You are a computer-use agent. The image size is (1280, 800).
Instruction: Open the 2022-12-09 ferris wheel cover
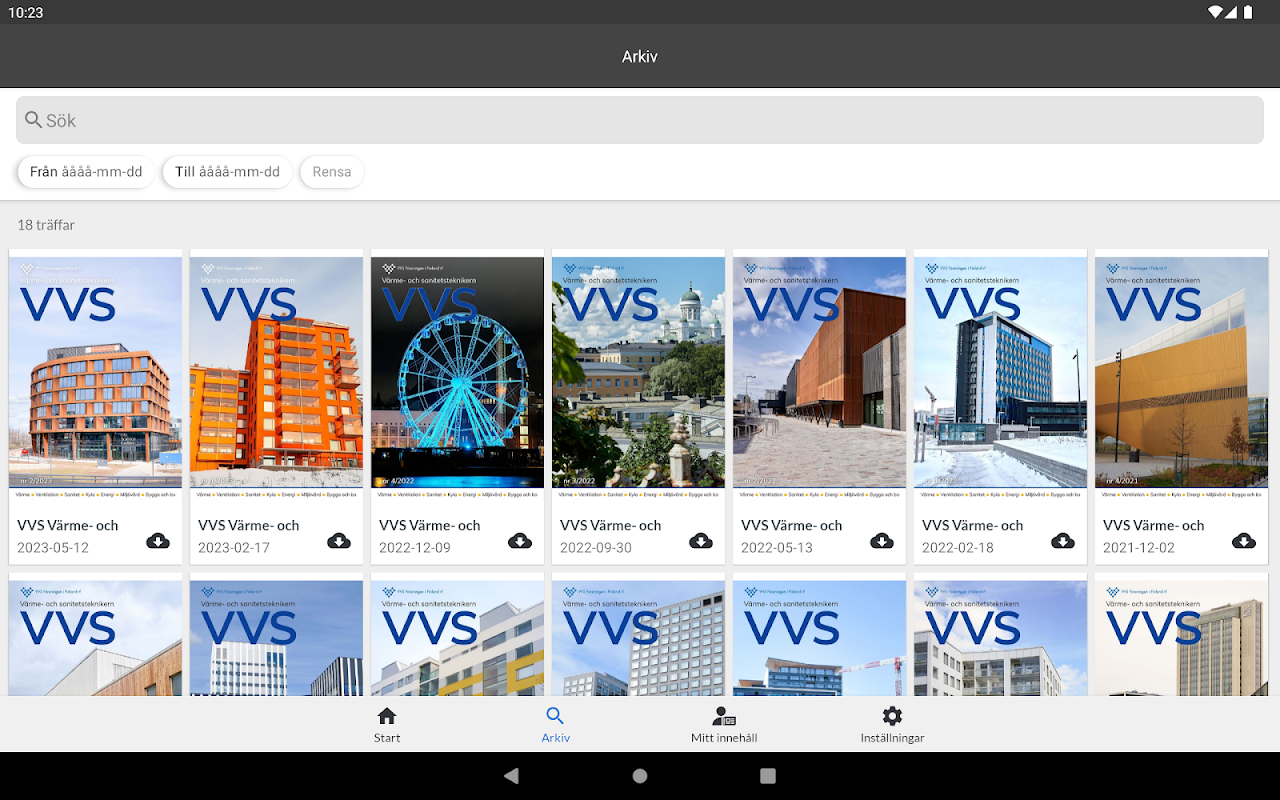(458, 373)
